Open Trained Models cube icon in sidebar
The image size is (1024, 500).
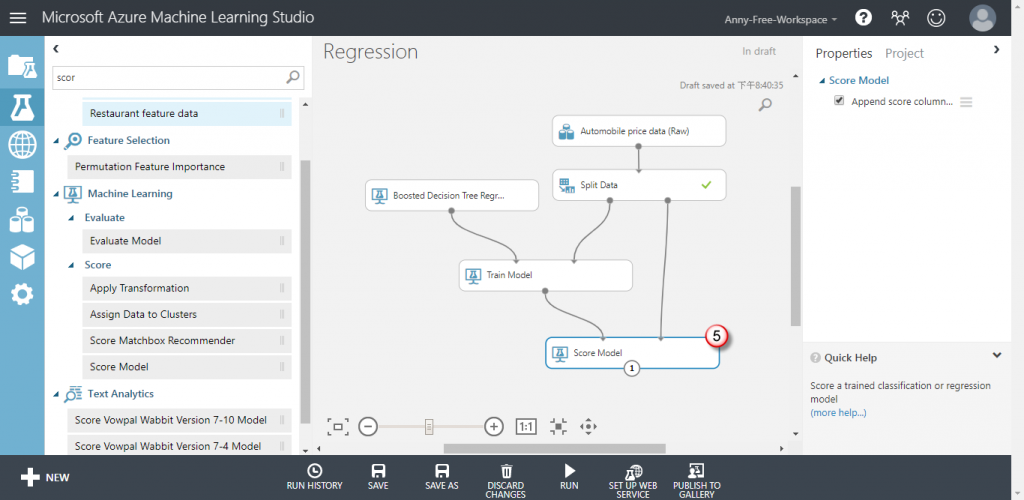click(x=22, y=257)
